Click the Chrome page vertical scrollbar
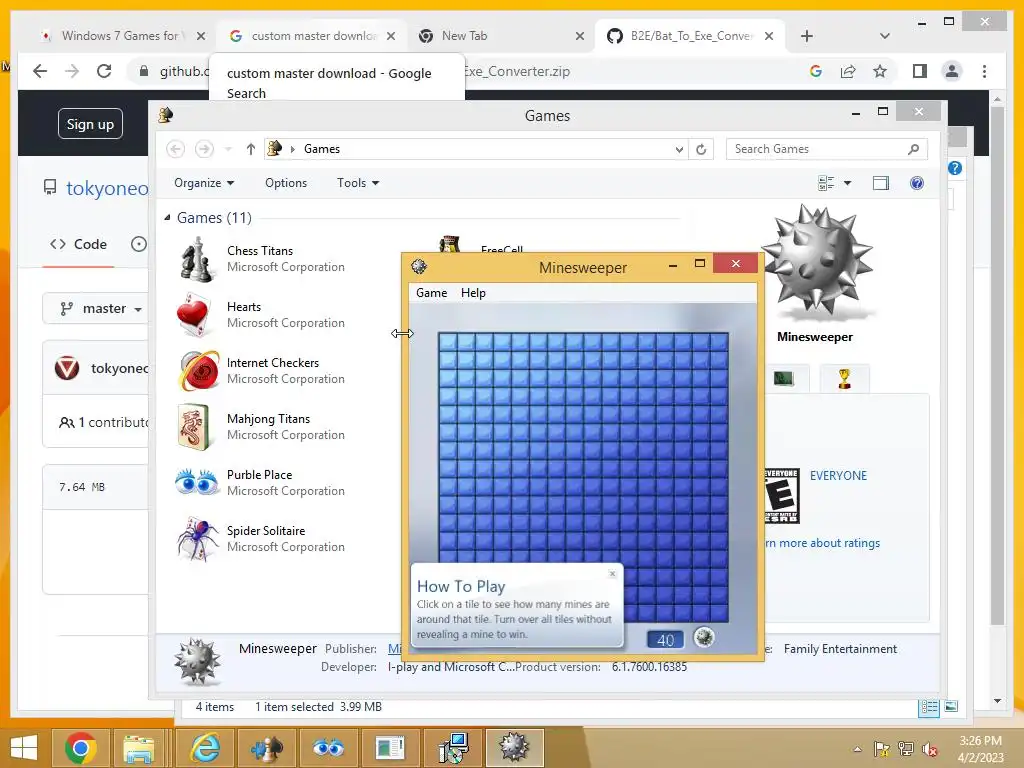The height and width of the screenshot is (768, 1024). click(997, 366)
